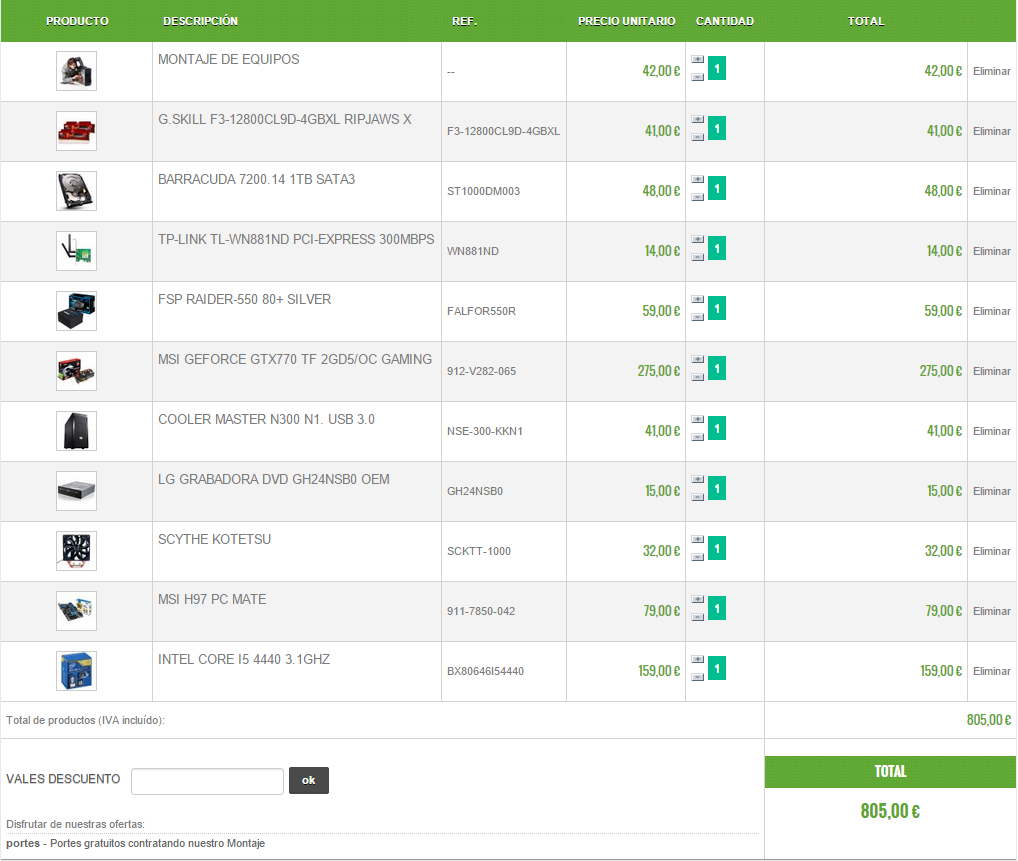Decrease quantity of SCYTHE KOTETSU
Screen dimensions: 1018x861
tap(697, 558)
